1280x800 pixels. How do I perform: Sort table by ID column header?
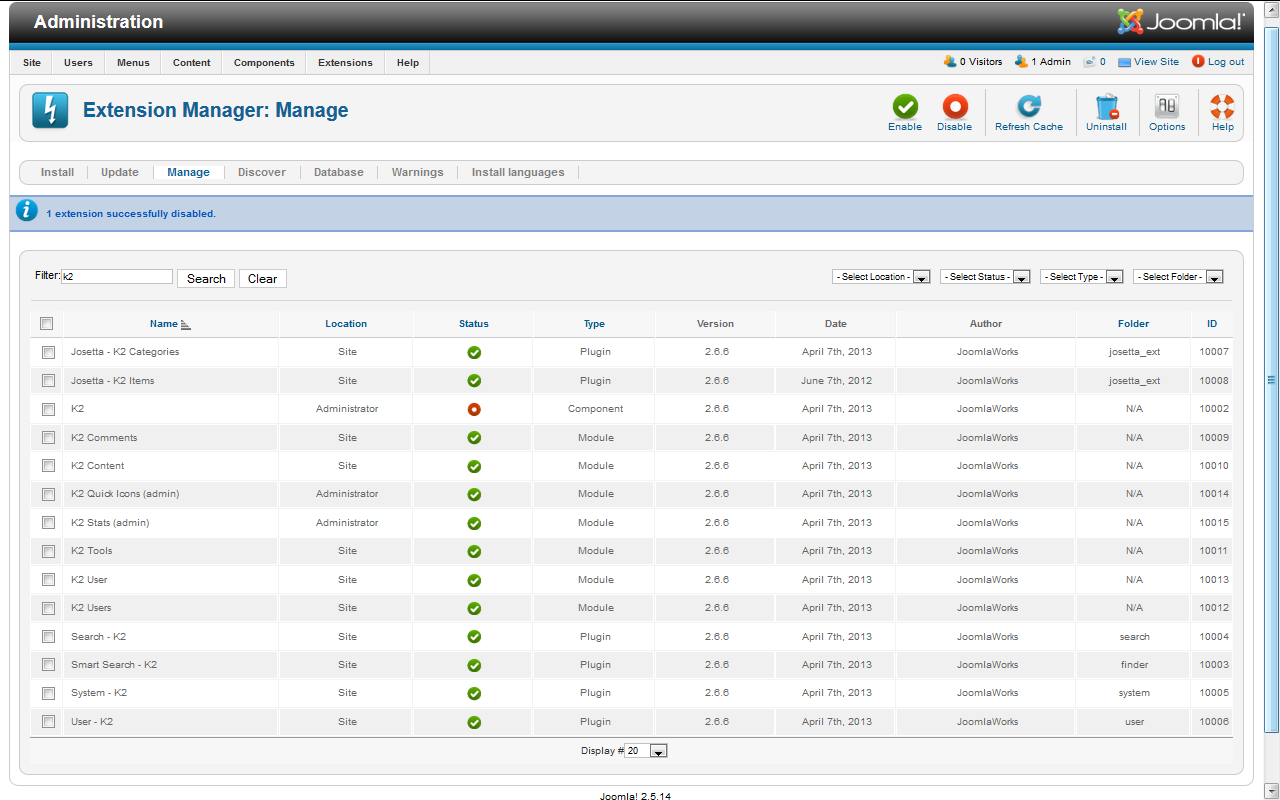point(1212,324)
